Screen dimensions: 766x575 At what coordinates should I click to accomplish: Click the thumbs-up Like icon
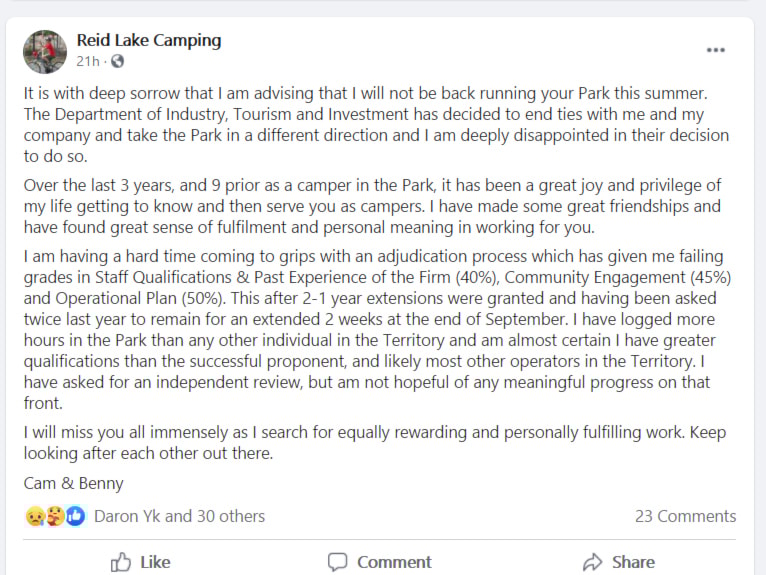tap(121, 562)
